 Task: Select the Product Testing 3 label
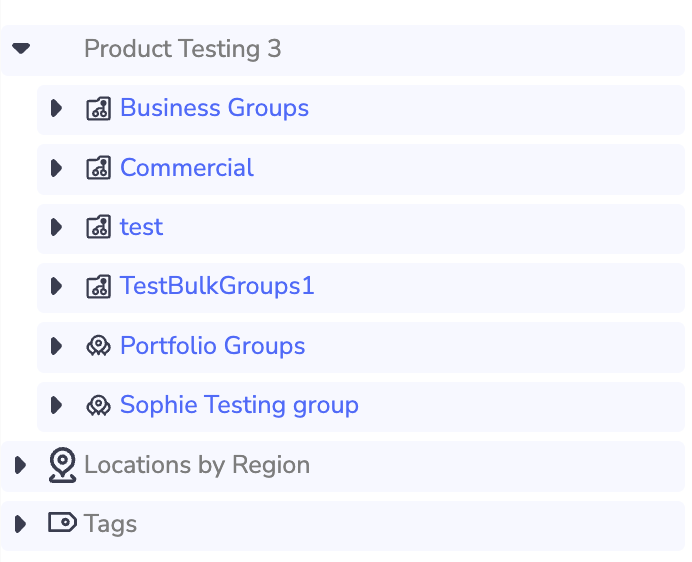tap(182, 48)
